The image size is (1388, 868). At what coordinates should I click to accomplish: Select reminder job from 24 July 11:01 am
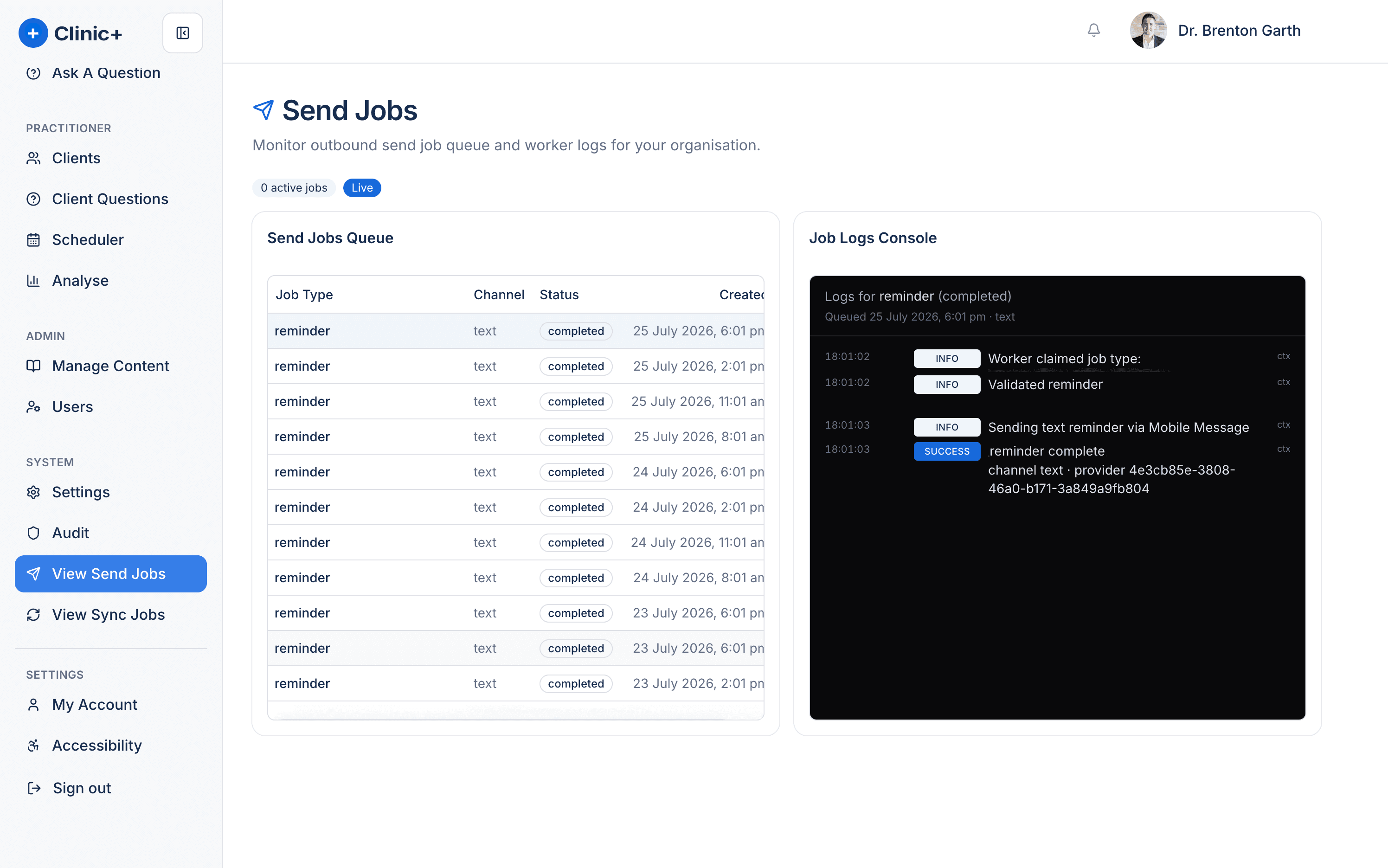[x=515, y=542]
